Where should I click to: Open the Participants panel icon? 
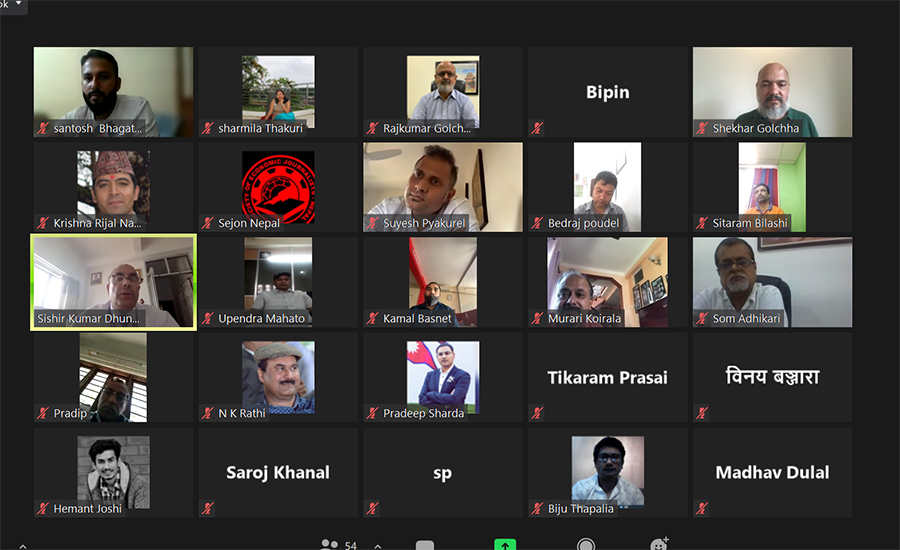click(x=329, y=544)
